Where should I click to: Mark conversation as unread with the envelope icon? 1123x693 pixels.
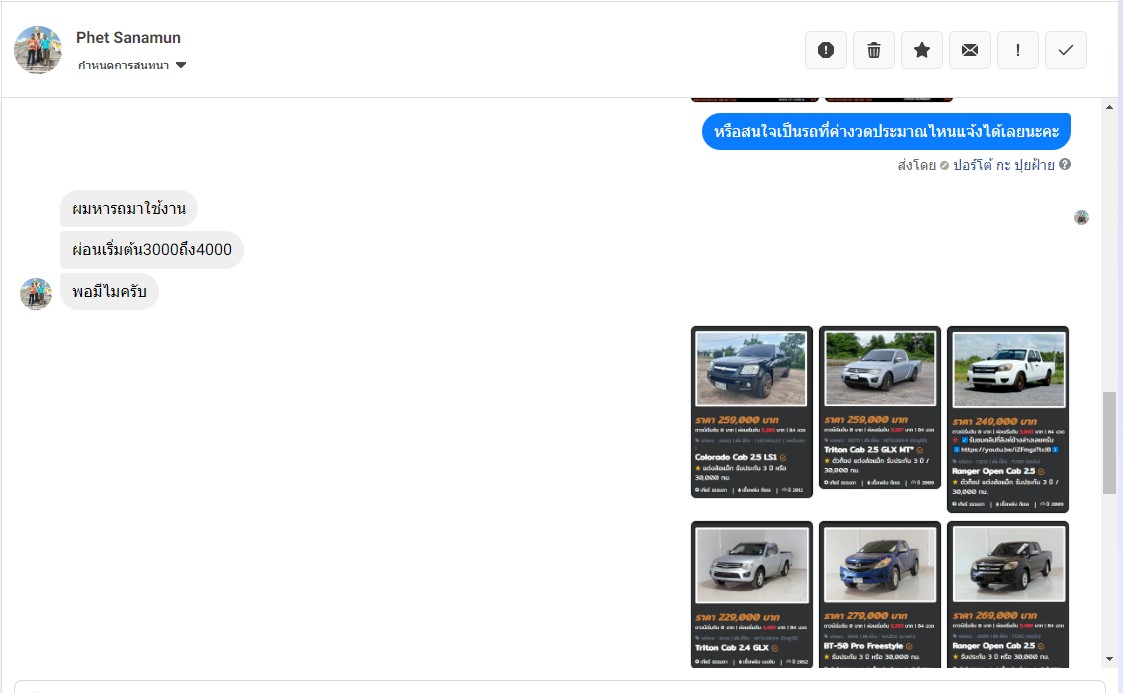[x=970, y=50]
